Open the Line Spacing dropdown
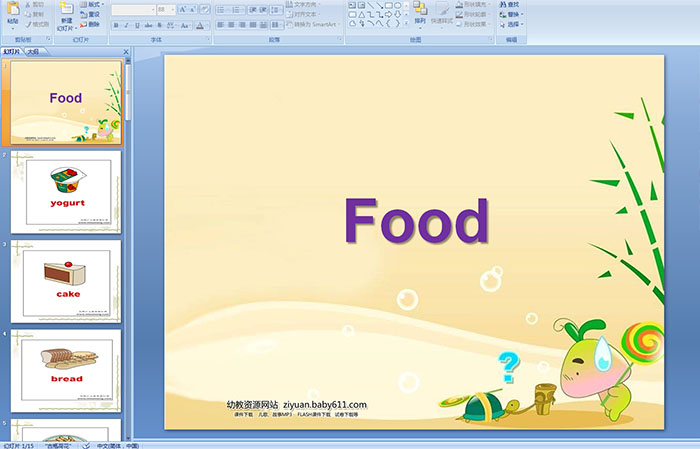Viewport: 700px width, 449px height. (276, 10)
